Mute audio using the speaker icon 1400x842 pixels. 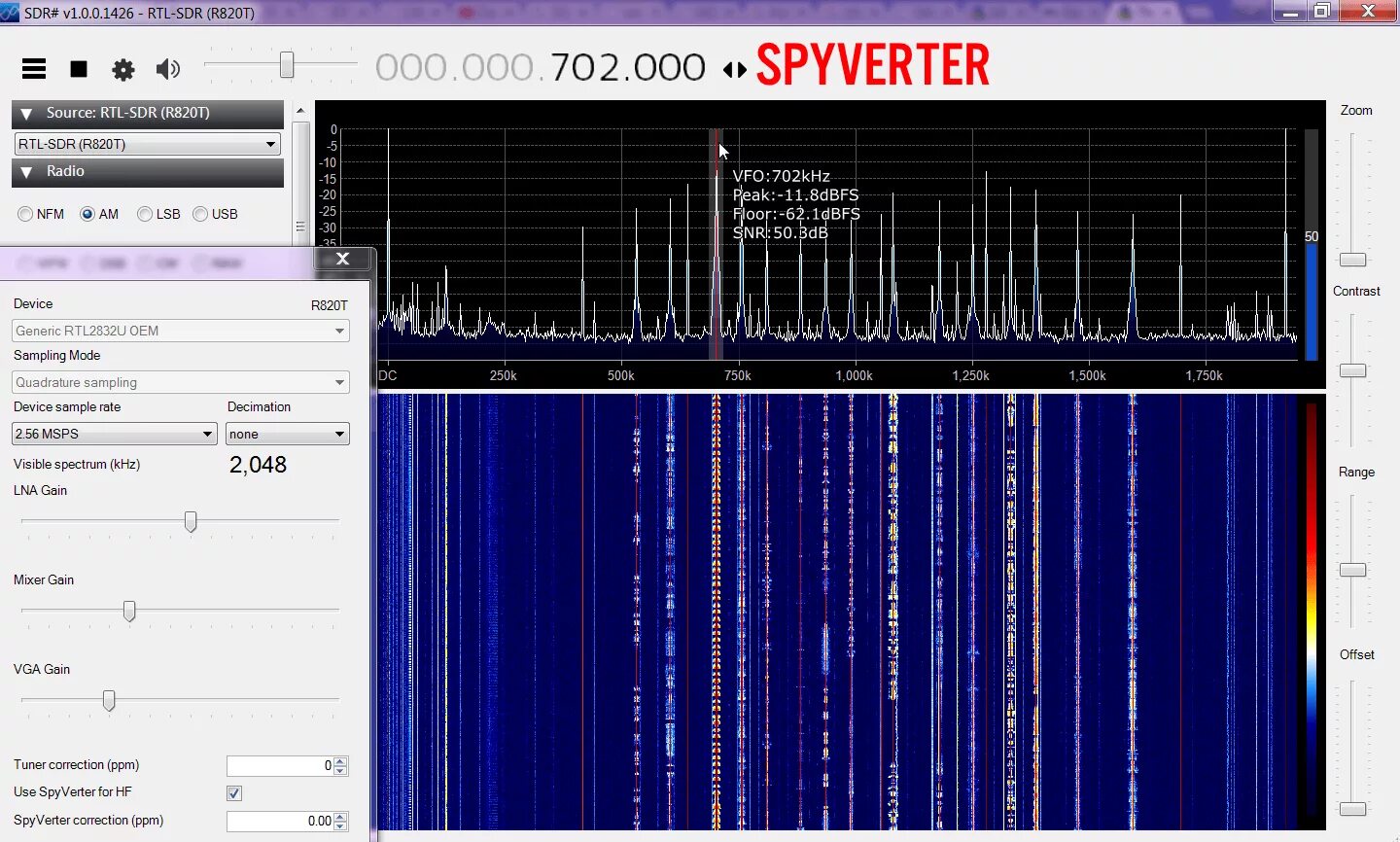pos(168,69)
